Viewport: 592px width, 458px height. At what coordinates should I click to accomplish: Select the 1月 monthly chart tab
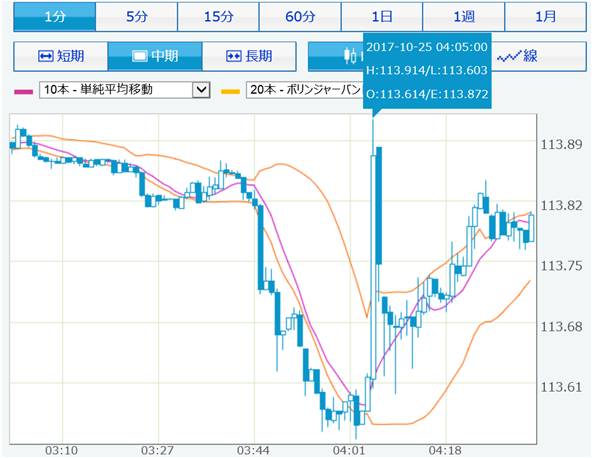(546, 17)
